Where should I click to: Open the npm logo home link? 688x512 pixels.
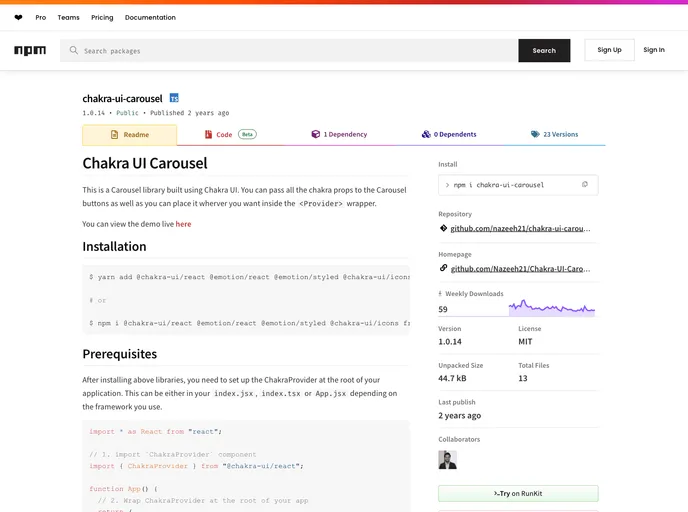(x=30, y=50)
